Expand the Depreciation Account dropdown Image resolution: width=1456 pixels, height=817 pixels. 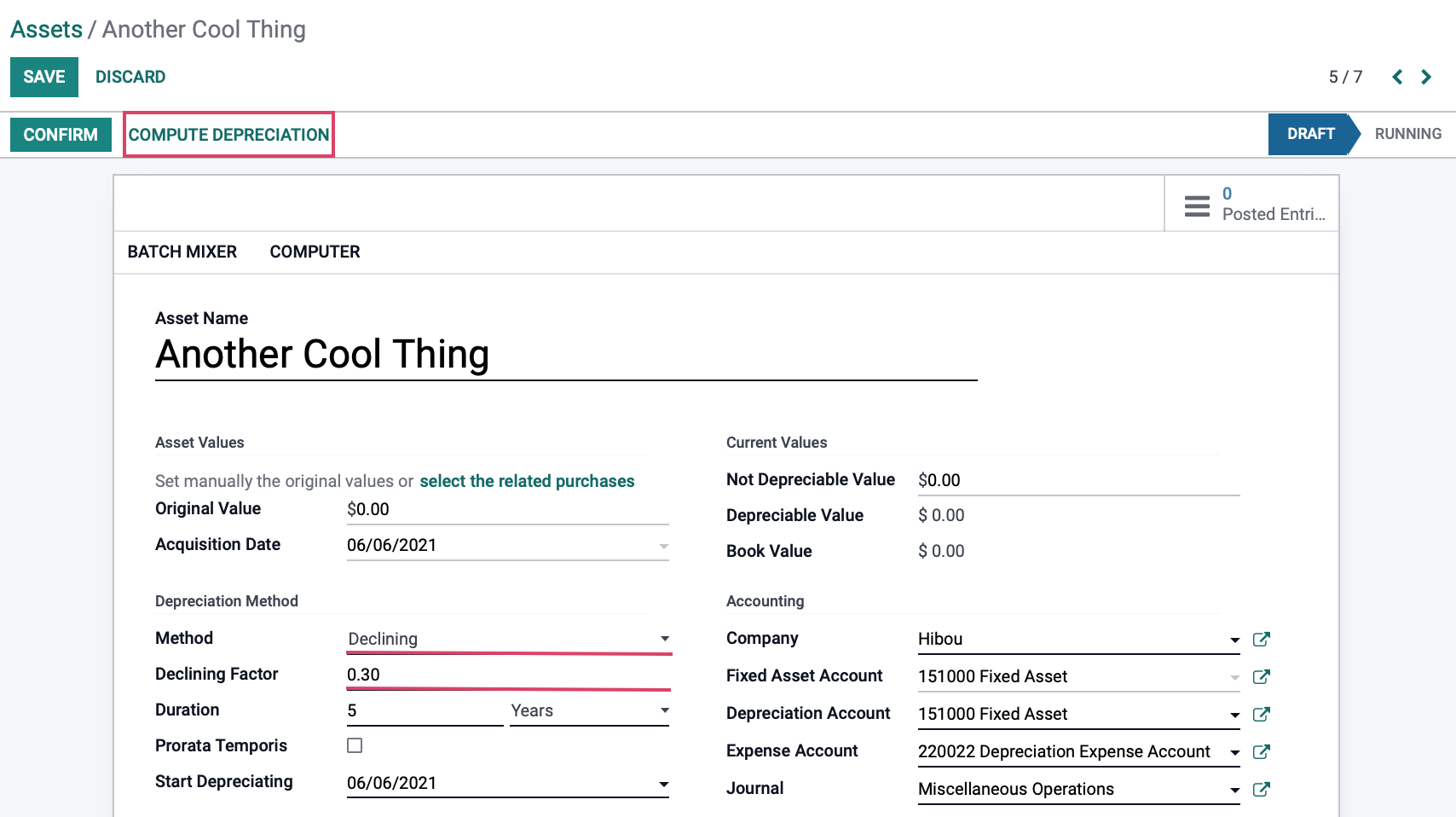(1234, 715)
